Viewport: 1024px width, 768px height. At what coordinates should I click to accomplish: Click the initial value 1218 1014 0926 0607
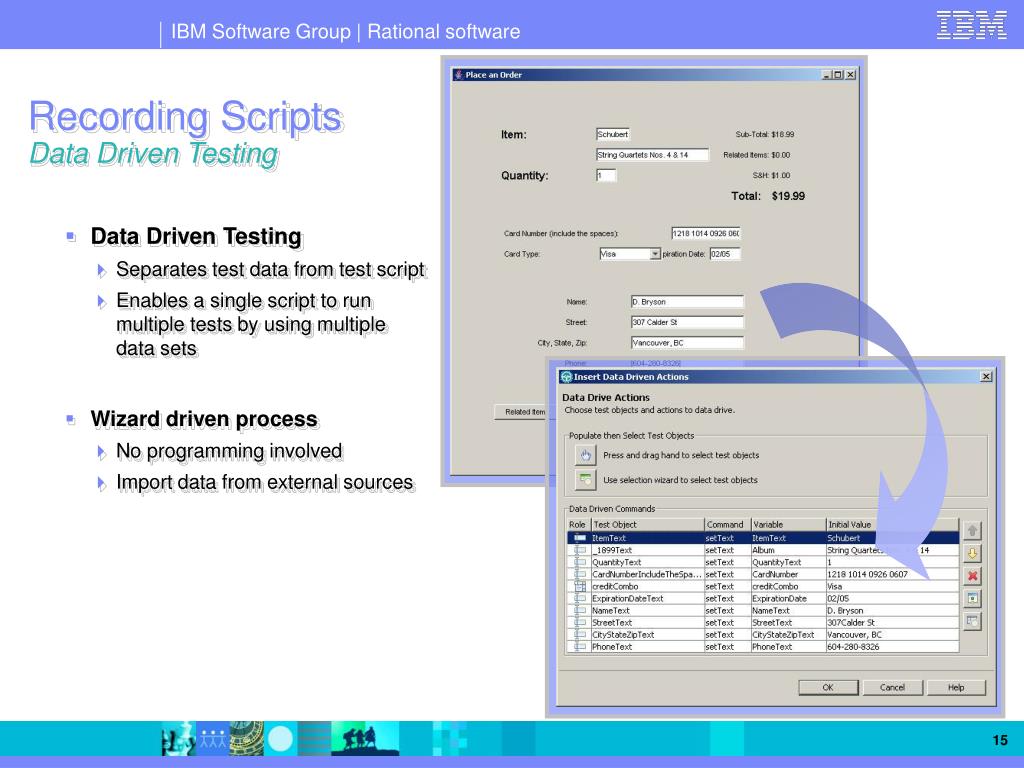click(892, 574)
